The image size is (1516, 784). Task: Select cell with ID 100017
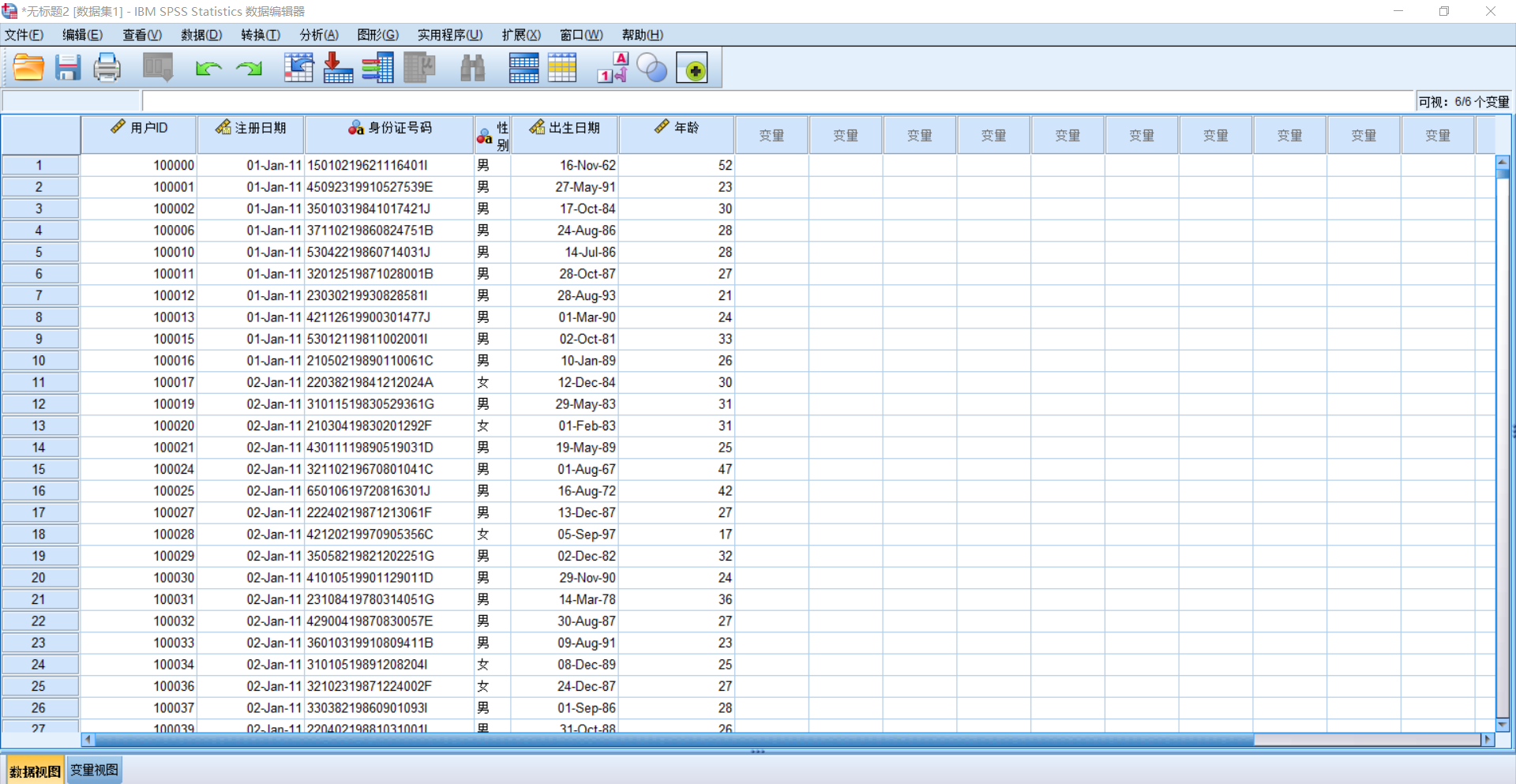[139, 382]
